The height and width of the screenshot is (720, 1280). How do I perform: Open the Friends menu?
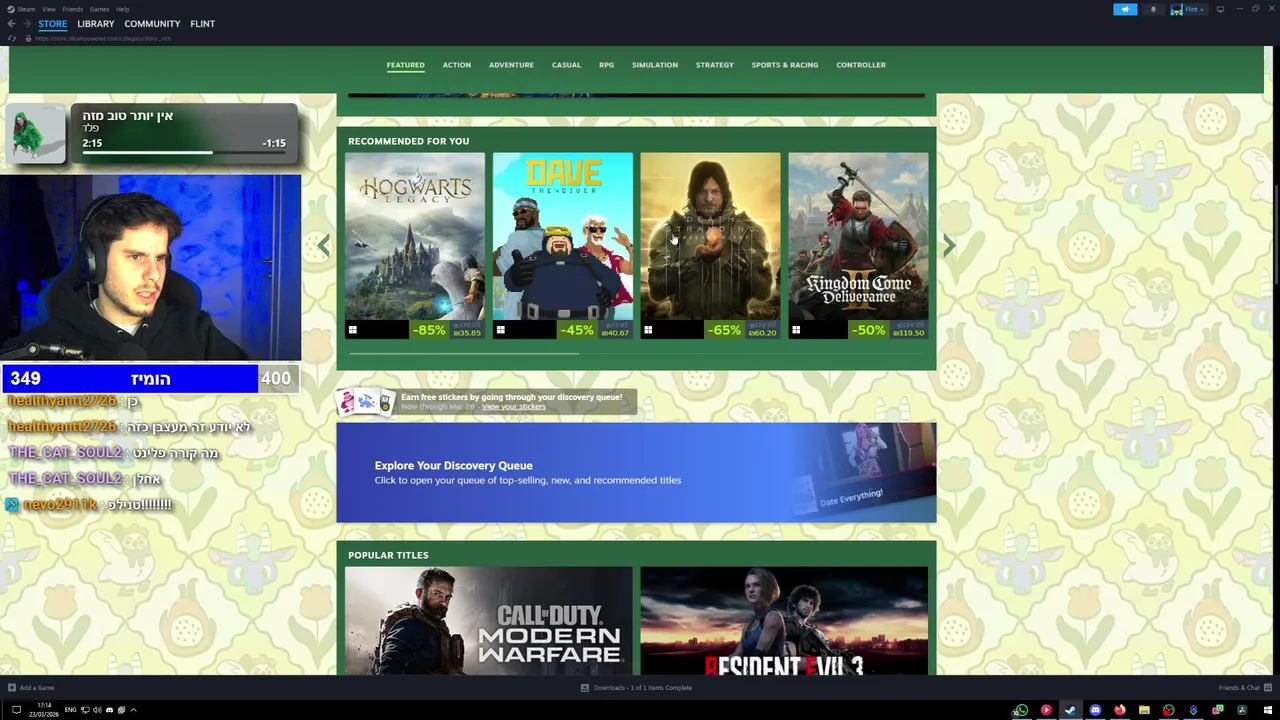73,9
